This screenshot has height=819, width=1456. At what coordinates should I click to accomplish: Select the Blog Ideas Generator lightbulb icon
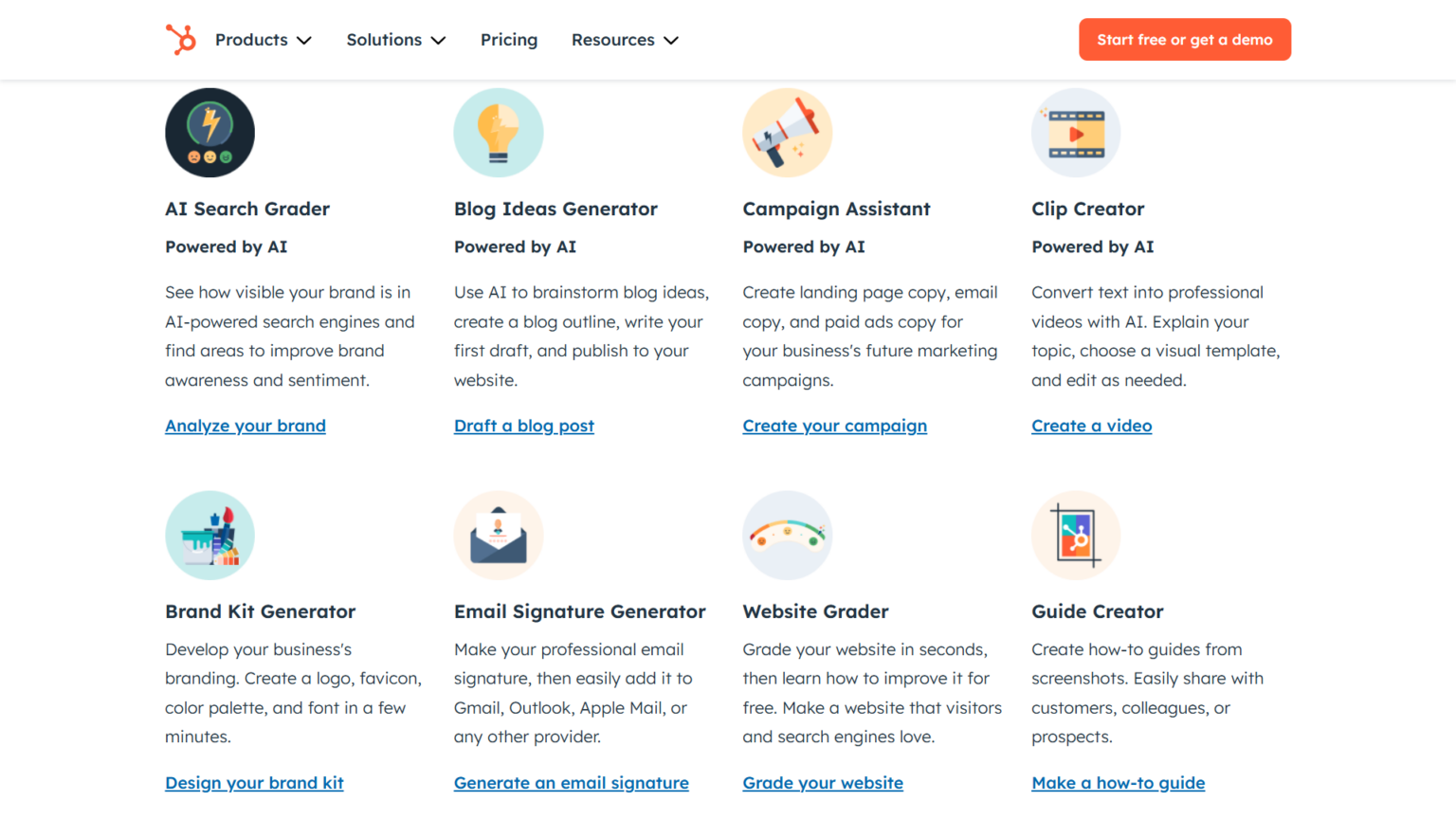coord(499,133)
